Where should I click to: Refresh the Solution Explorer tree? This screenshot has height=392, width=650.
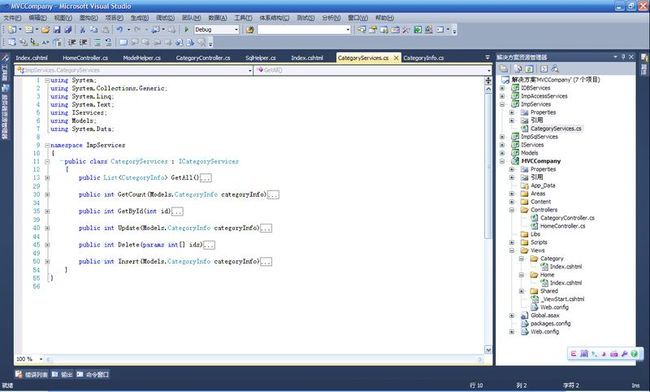tap(529, 69)
